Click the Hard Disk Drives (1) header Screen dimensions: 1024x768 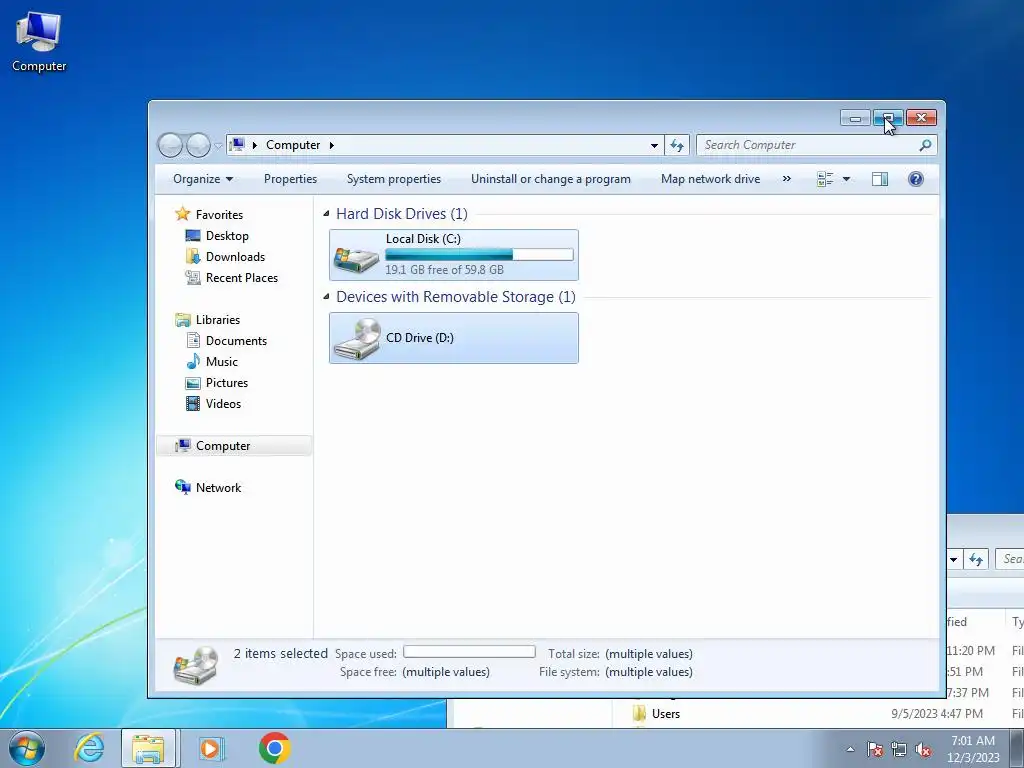pyautogui.click(x=402, y=214)
